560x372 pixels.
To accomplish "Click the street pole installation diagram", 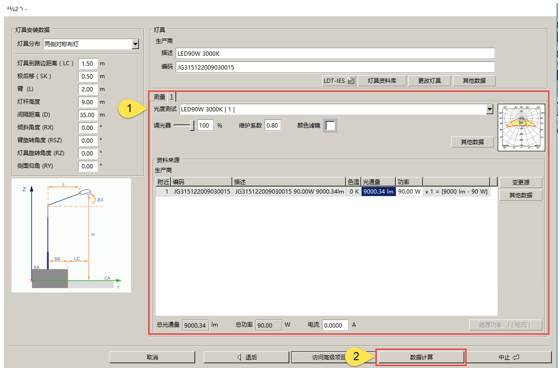I will pyautogui.click(x=71, y=236).
